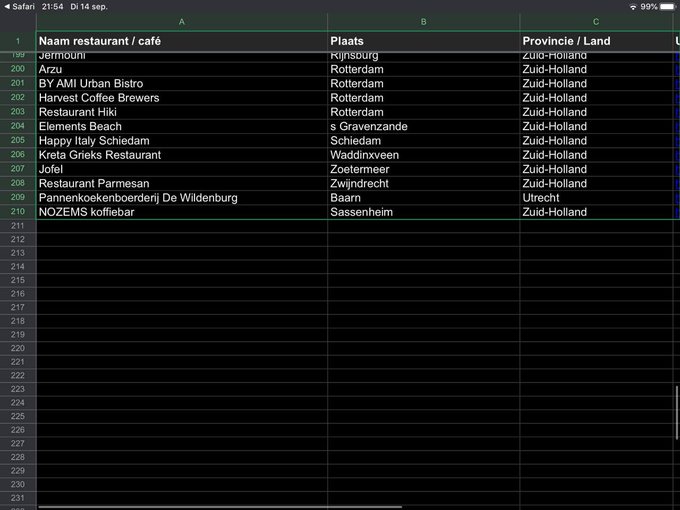Click the 'Baarn' cell
Viewport: 680px width, 510px height.
click(x=423, y=198)
